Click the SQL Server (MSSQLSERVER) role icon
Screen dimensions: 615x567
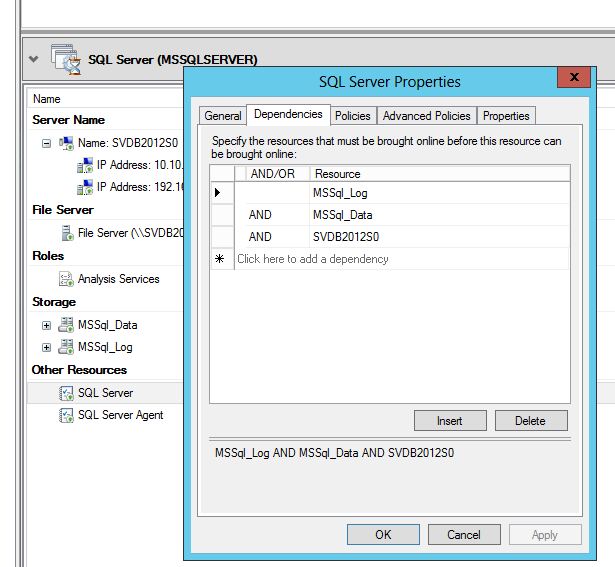[66, 59]
